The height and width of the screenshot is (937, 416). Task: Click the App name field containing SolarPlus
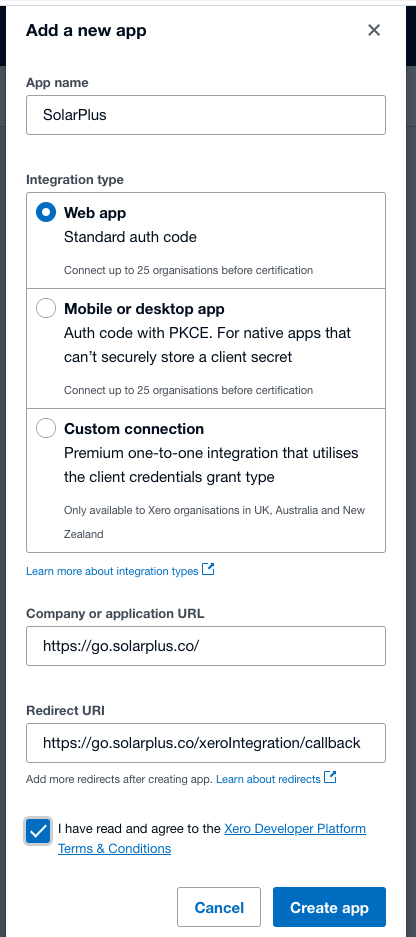206,115
